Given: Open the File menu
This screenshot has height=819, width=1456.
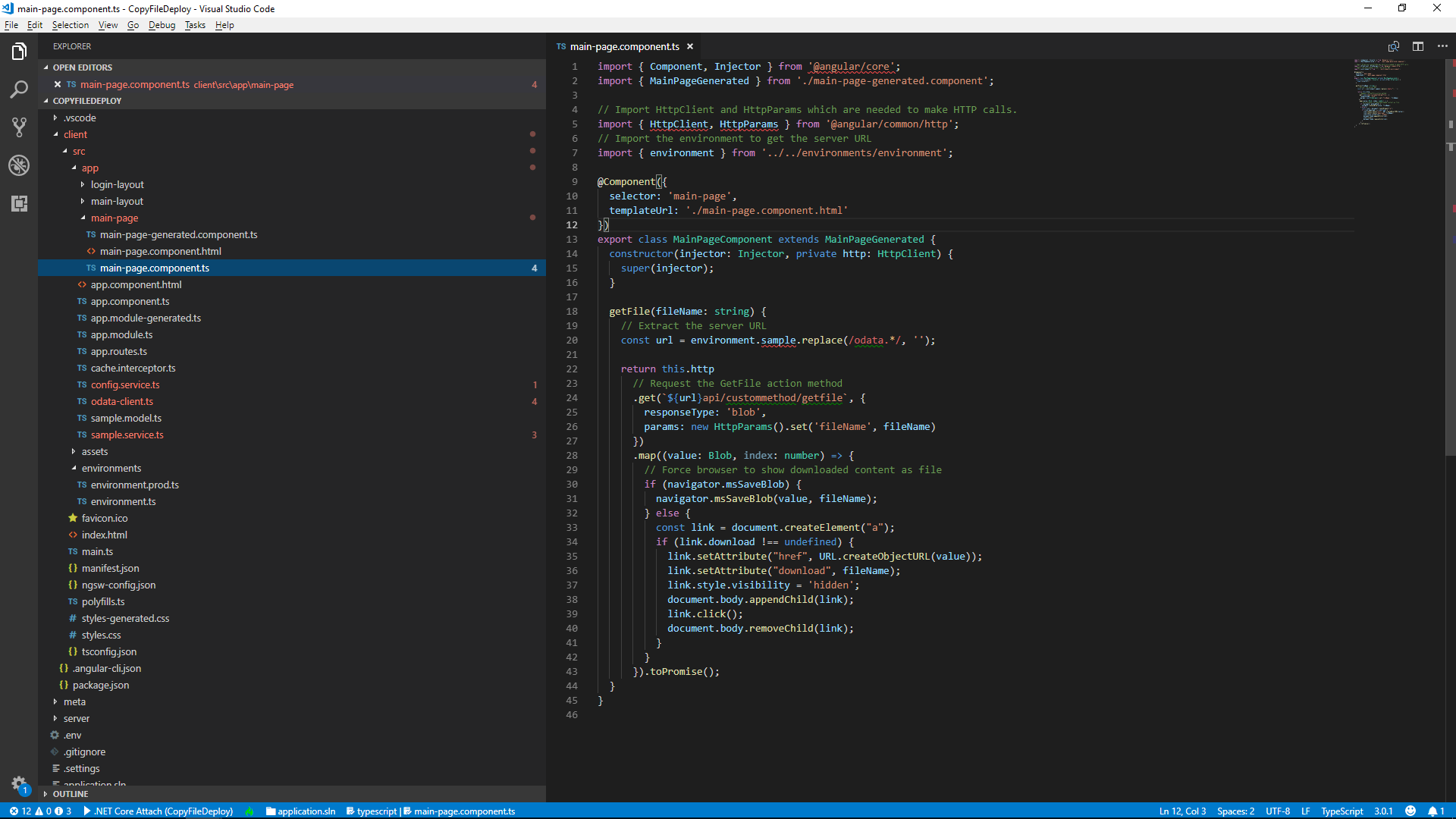Looking at the screenshot, I should 11,25.
